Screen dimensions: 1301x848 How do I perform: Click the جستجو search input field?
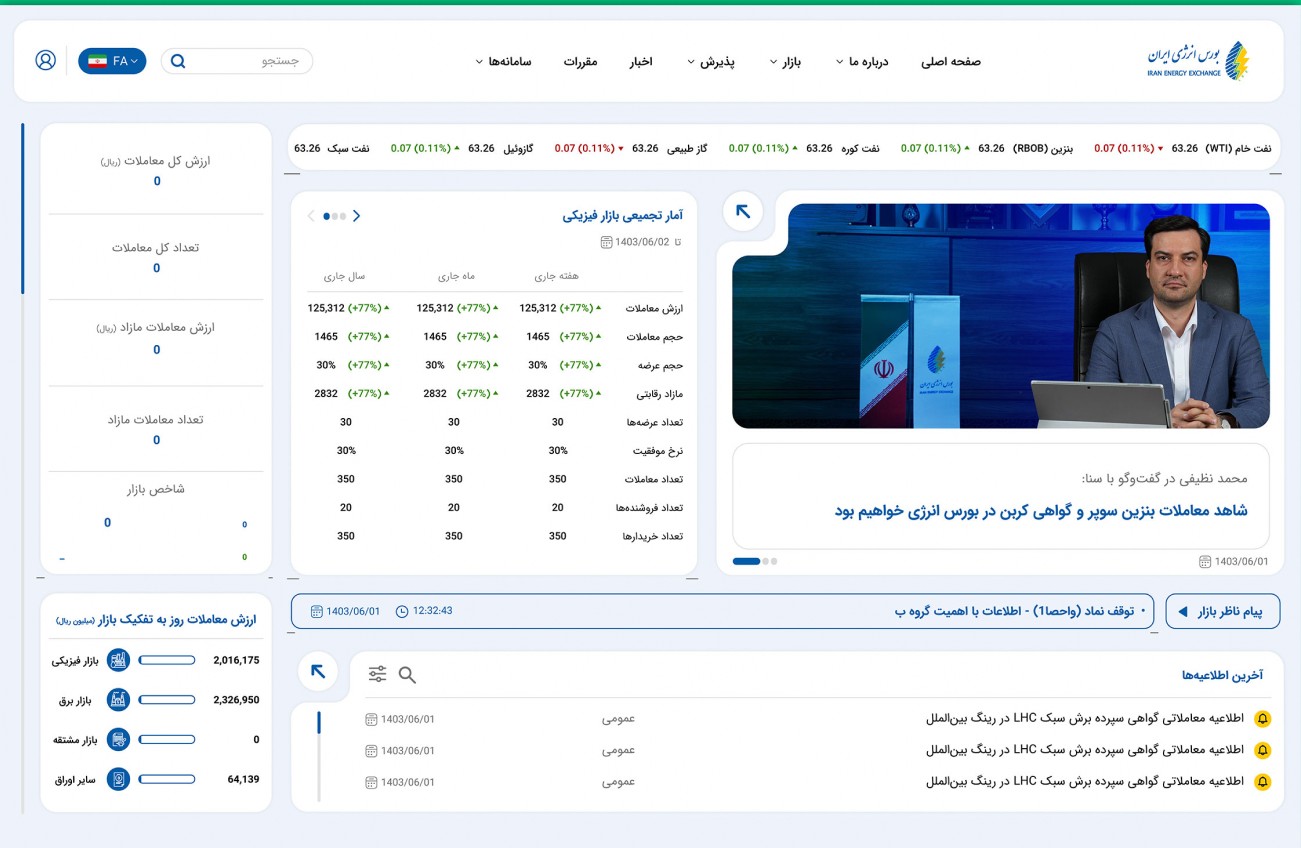[x=250, y=61]
